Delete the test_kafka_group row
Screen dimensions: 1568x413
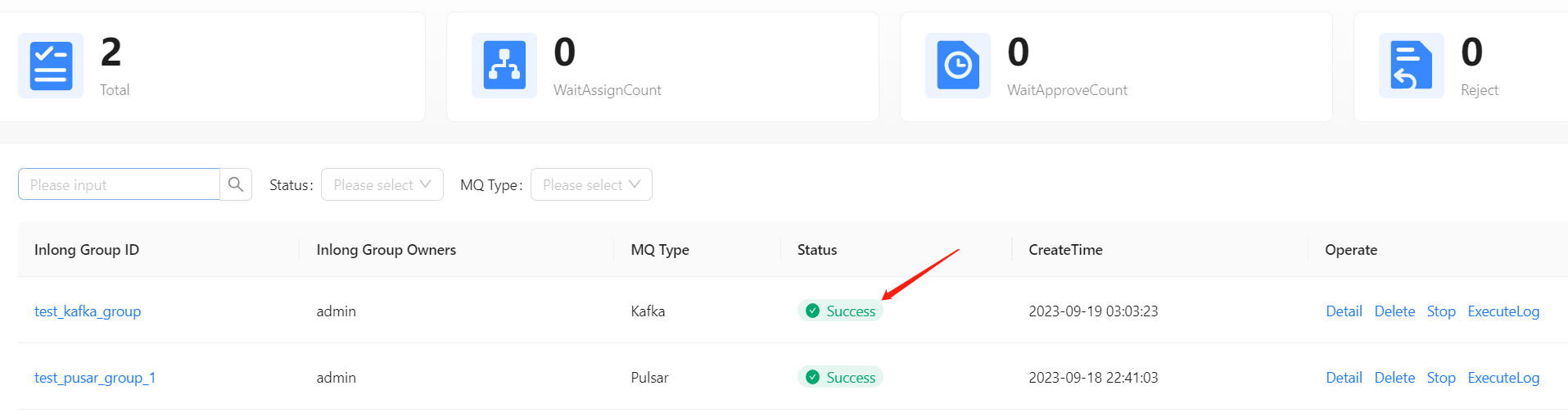pyautogui.click(x=1394, y=311)
